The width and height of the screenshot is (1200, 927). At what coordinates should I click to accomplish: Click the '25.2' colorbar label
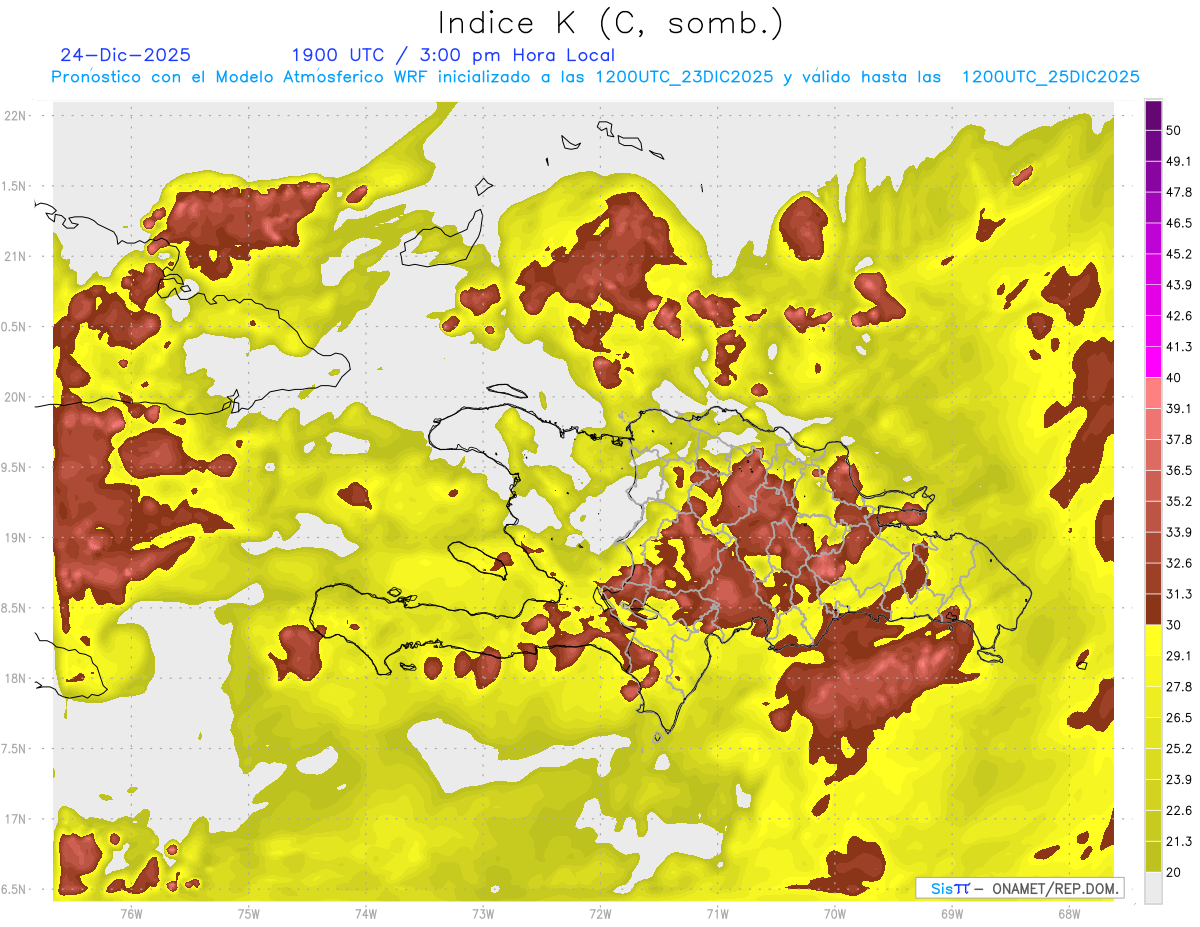pos(1179,749)
